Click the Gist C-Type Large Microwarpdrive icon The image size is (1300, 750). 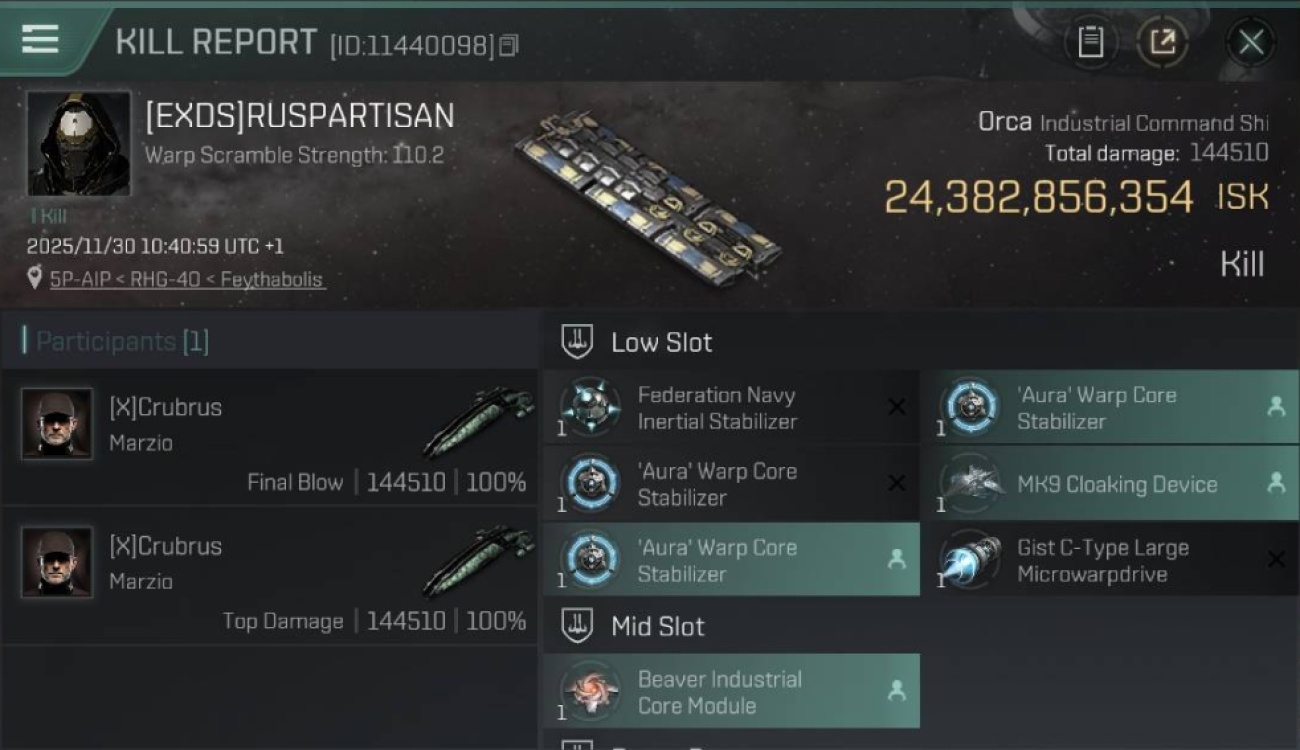pos(969,560)
